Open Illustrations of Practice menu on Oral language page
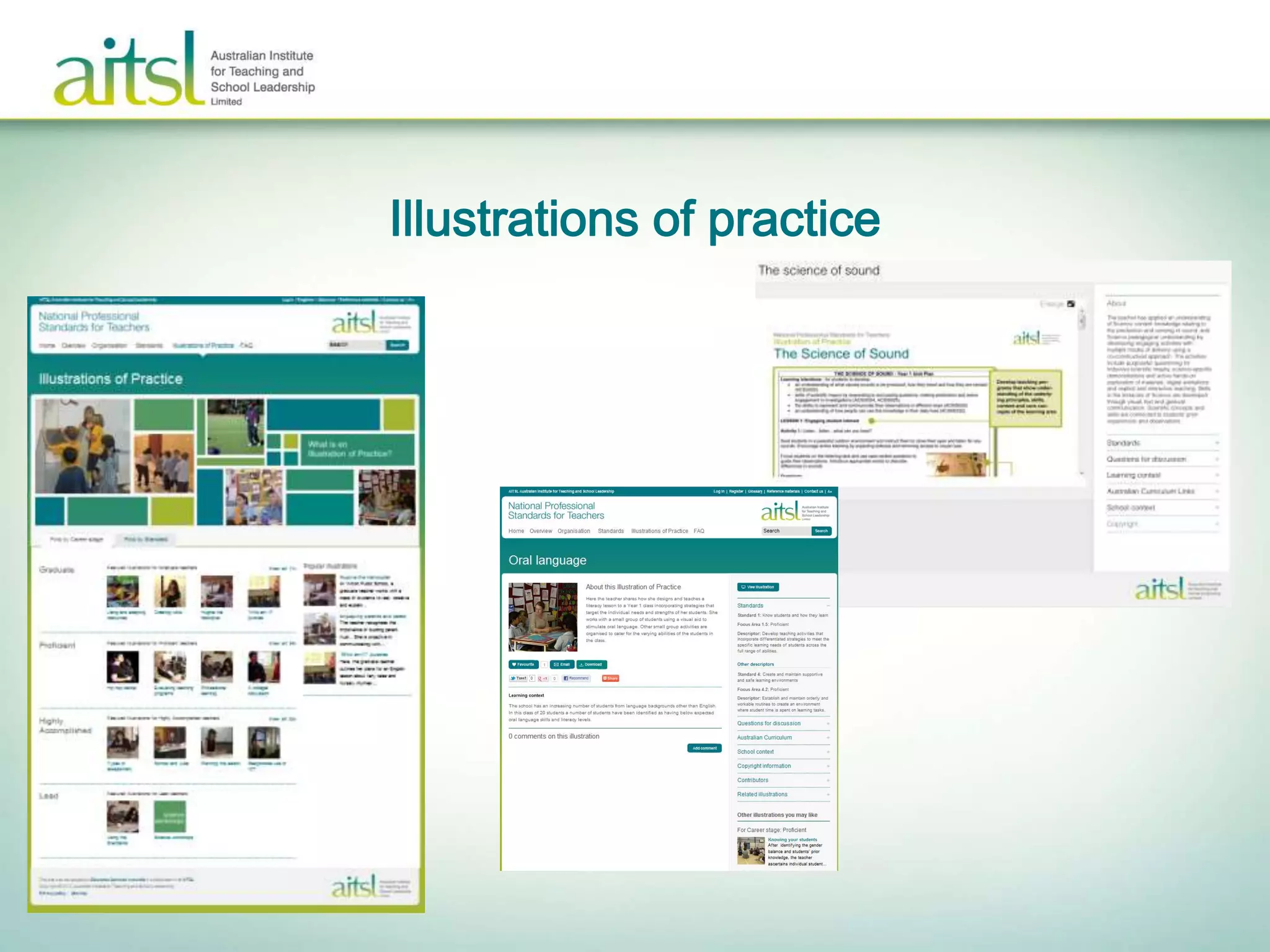 pyautogui.click(x=659, y=531)
